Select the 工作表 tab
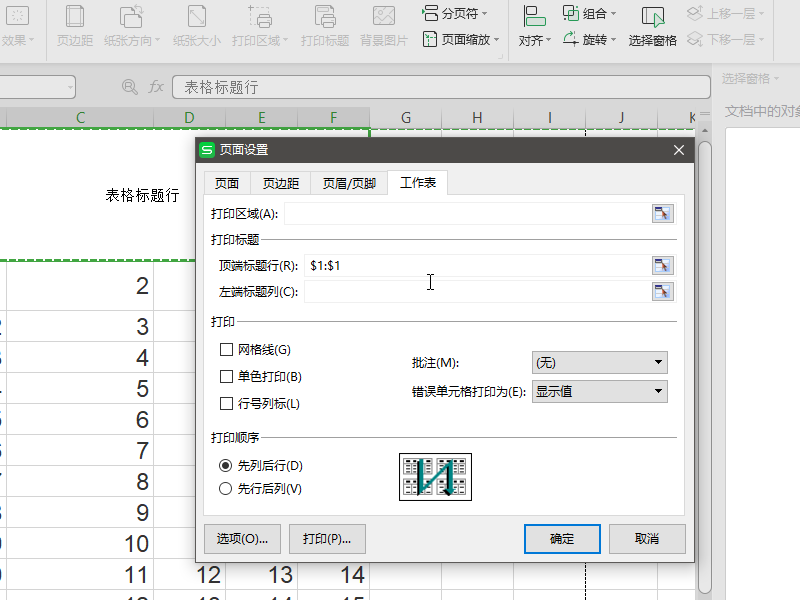This screenshot has height=600, width=800. (x=418, y=183)
